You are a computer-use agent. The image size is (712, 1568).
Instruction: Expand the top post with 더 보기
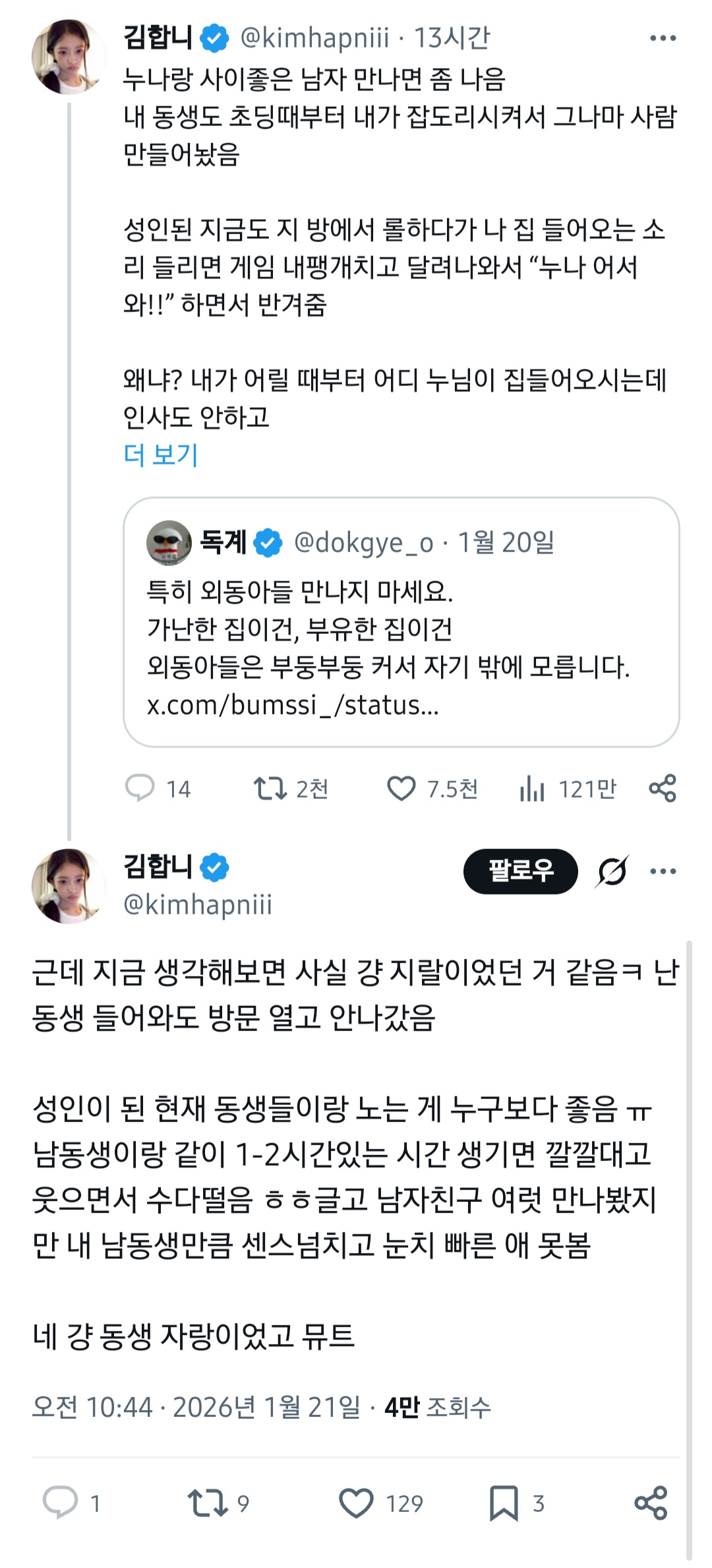coord(161,454)
